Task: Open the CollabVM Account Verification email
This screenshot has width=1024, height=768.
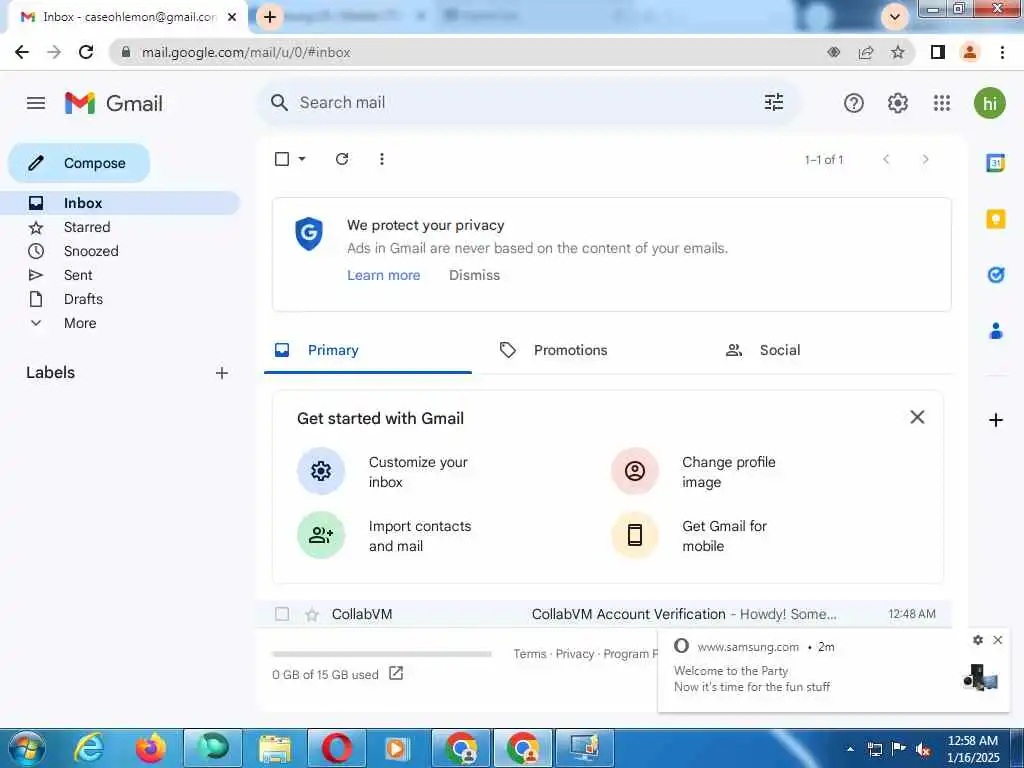Action: [604, 614]
